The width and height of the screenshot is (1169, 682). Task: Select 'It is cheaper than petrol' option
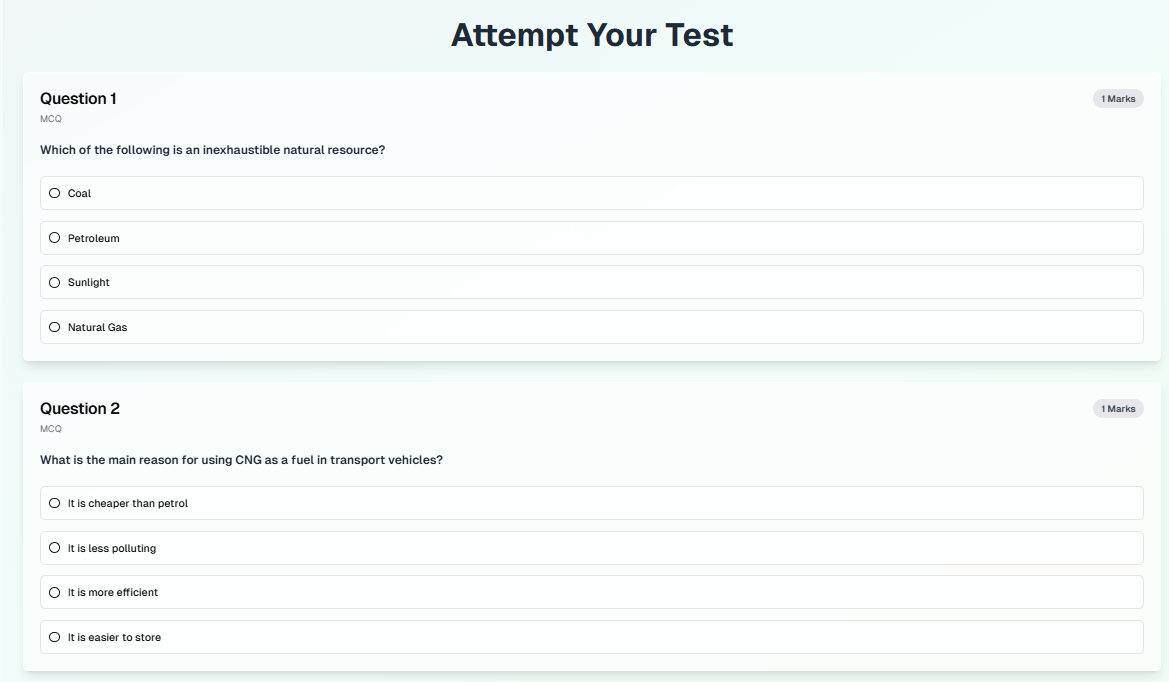pos(54,503)
